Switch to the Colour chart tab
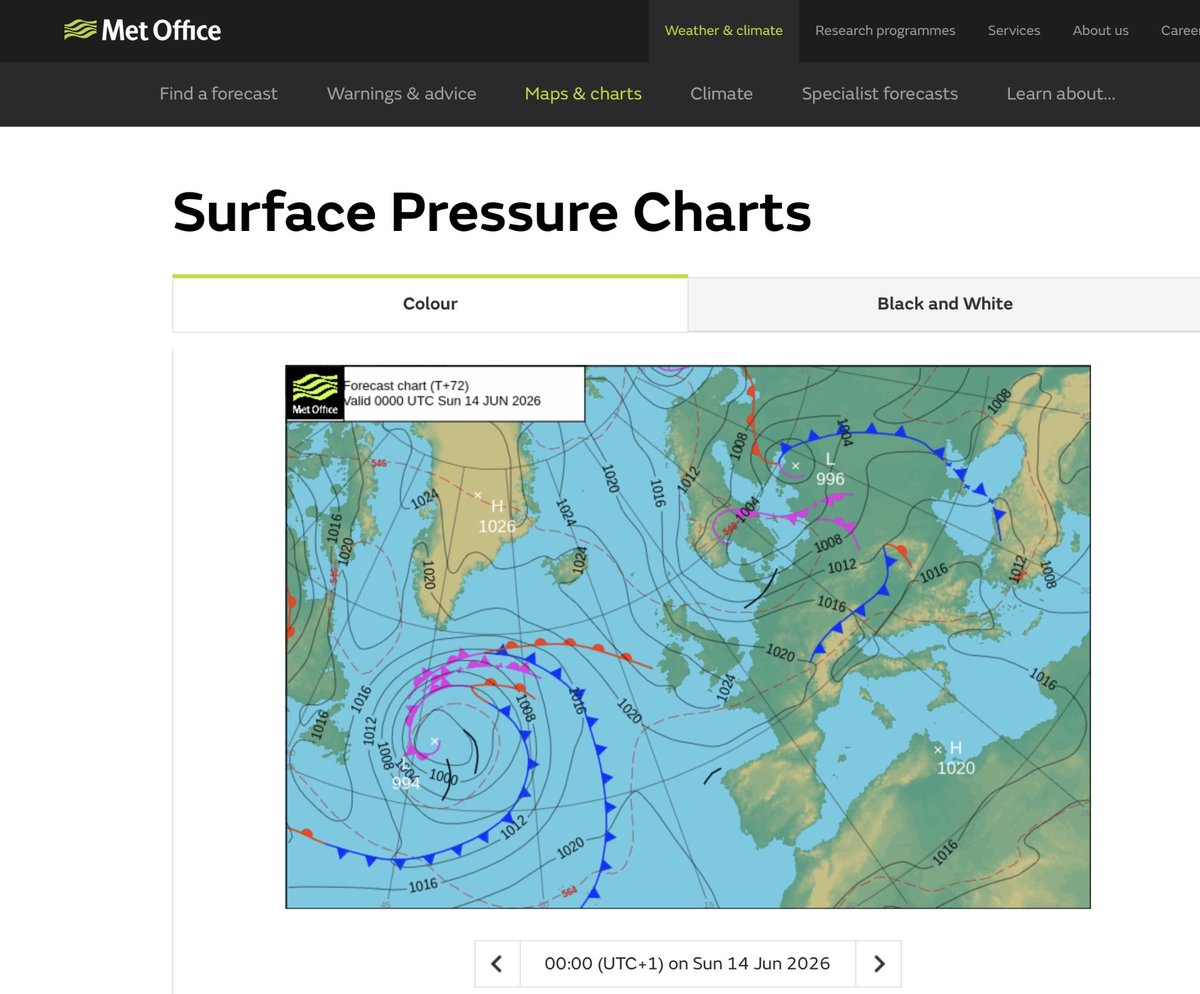This screenshot has width=1200, height=994. pos(430,304)
